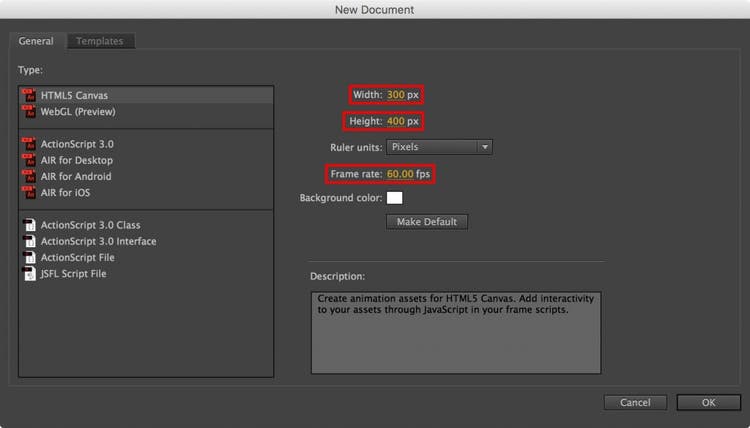The width and height of the screenshot is (750, 428).
Task: Select ActionScript 3.0 Interface in the list
Action: (98, 241)
